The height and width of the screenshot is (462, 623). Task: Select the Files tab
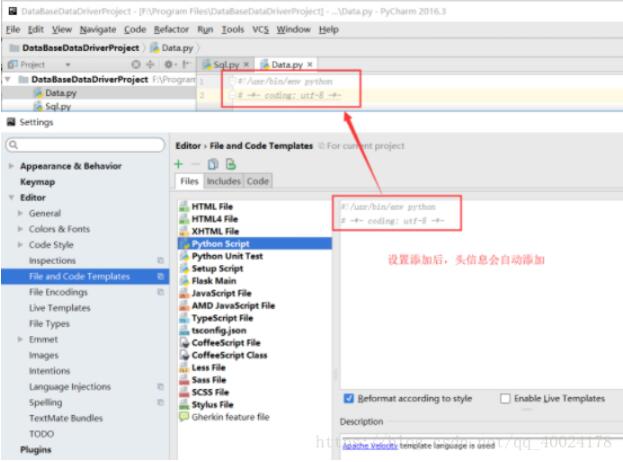pyautogui.click(x=189, y=181)
